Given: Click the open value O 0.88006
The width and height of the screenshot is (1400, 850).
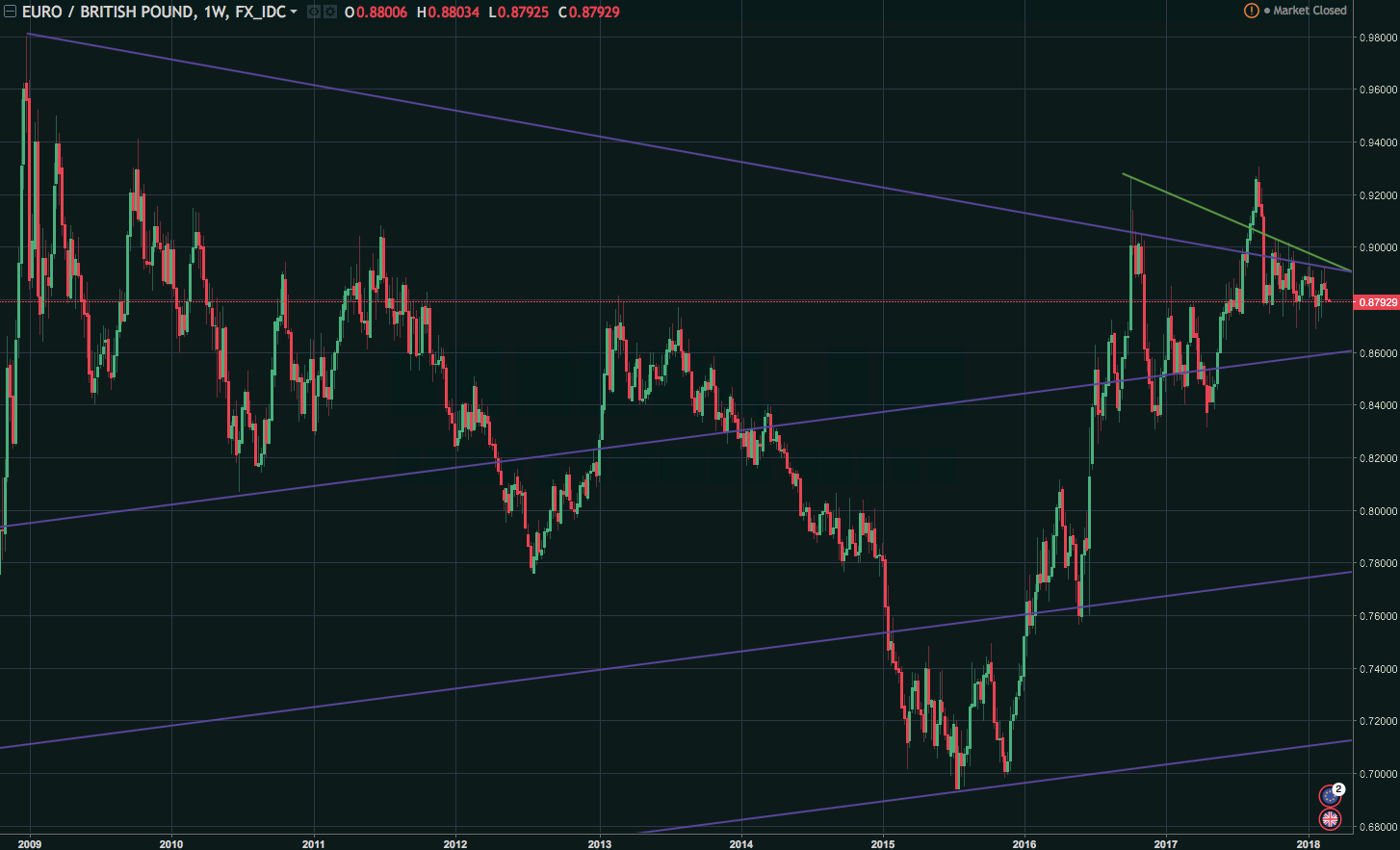Looking at the screenshot, I should 377,13.
